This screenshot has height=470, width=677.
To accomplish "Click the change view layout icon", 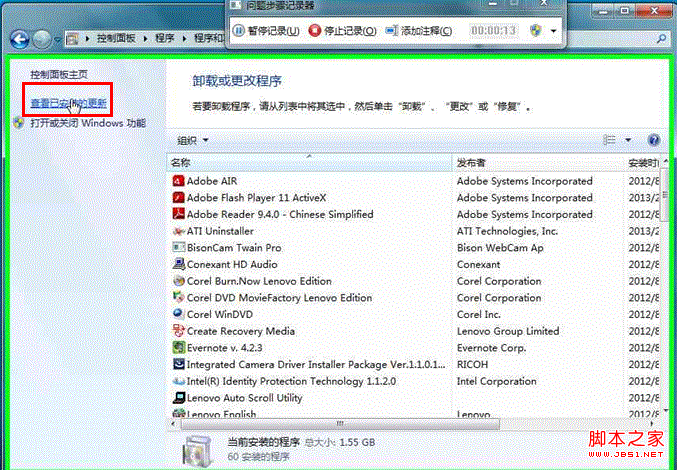I will [x=609, y=140].
